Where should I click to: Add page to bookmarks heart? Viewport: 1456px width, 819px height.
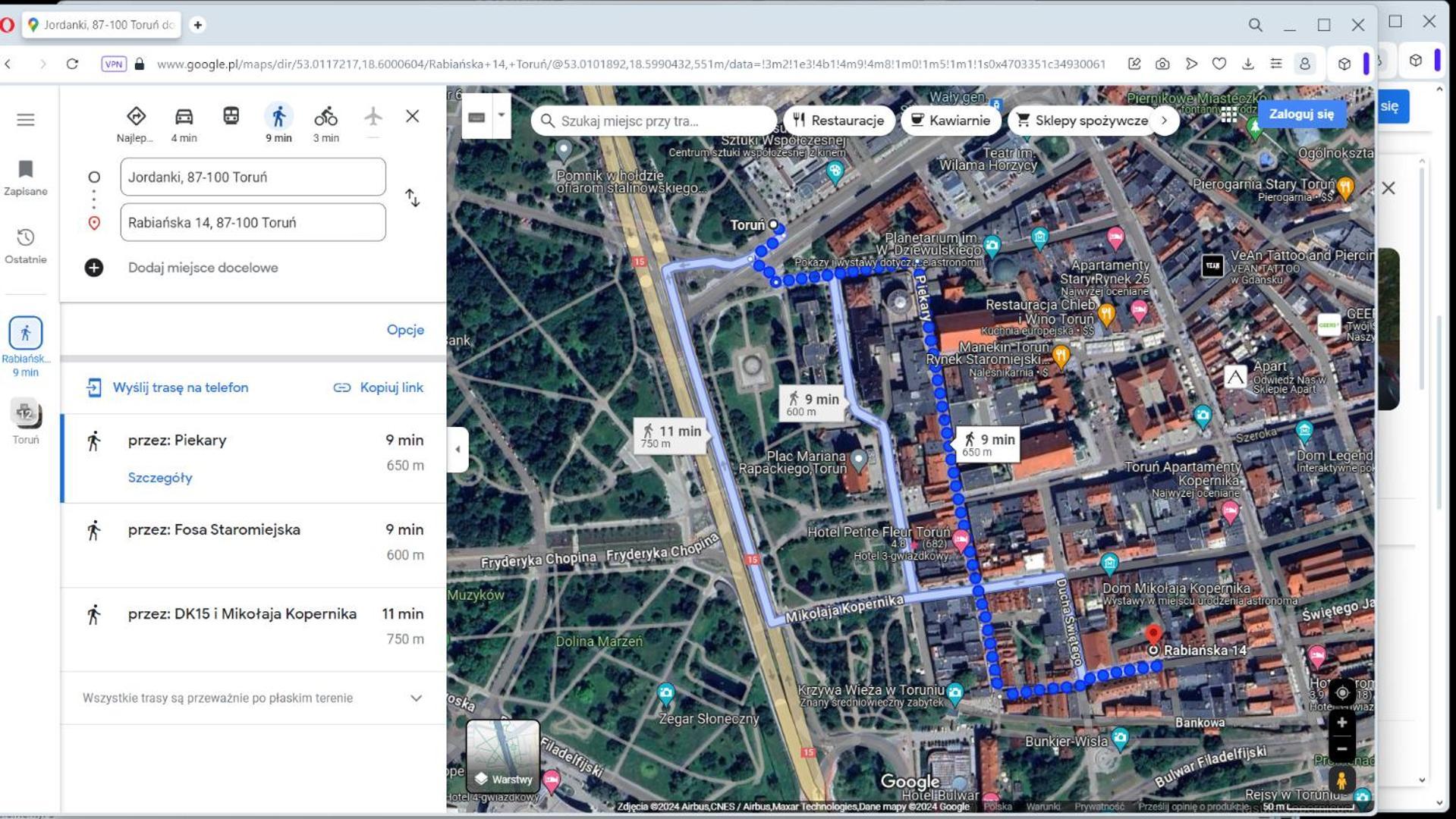pos(1219,64)
